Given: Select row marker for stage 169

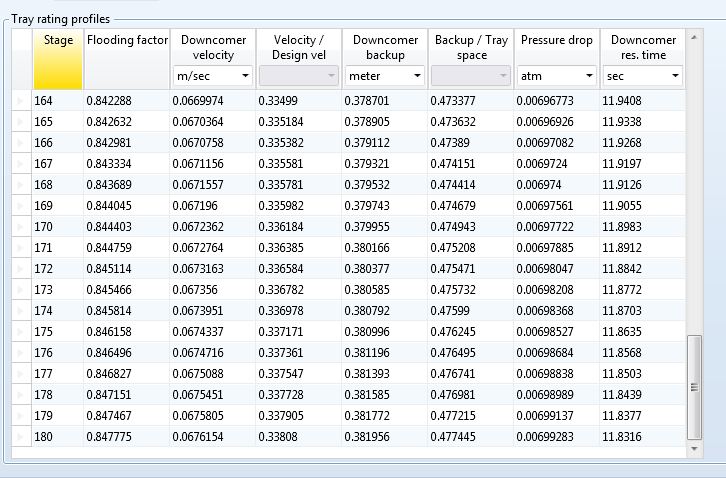Looking at the screenshot, I should pyautogui.click(x=21, y=206).
